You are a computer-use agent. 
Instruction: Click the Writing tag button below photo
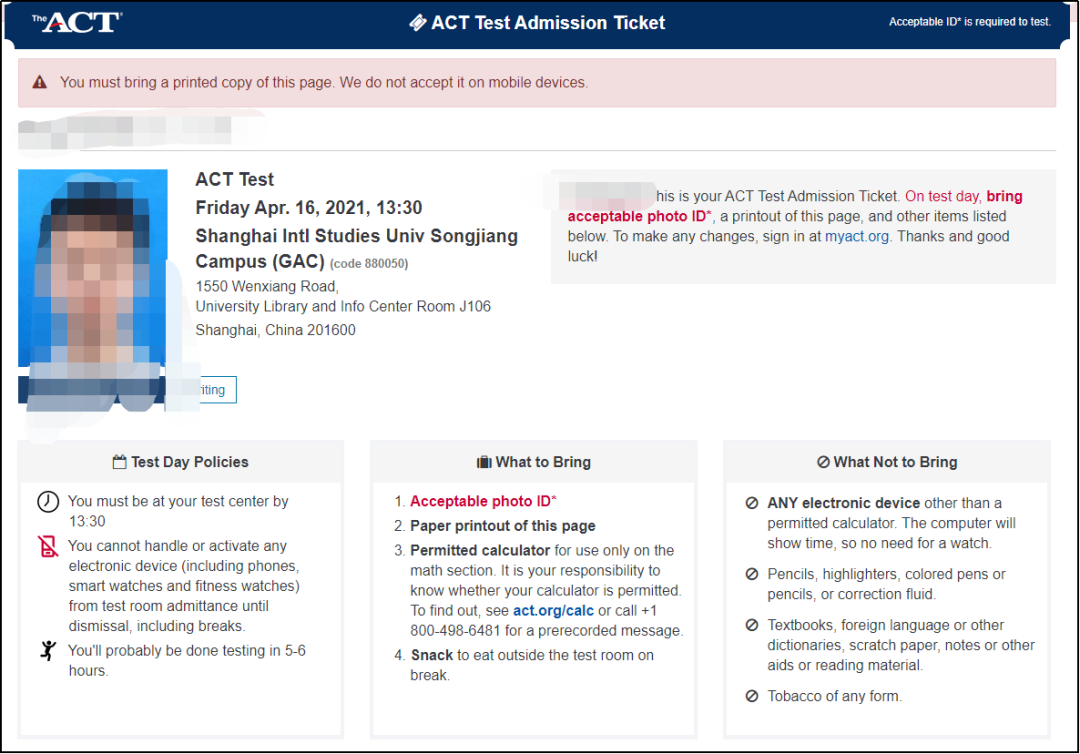(x=212, y=390)
